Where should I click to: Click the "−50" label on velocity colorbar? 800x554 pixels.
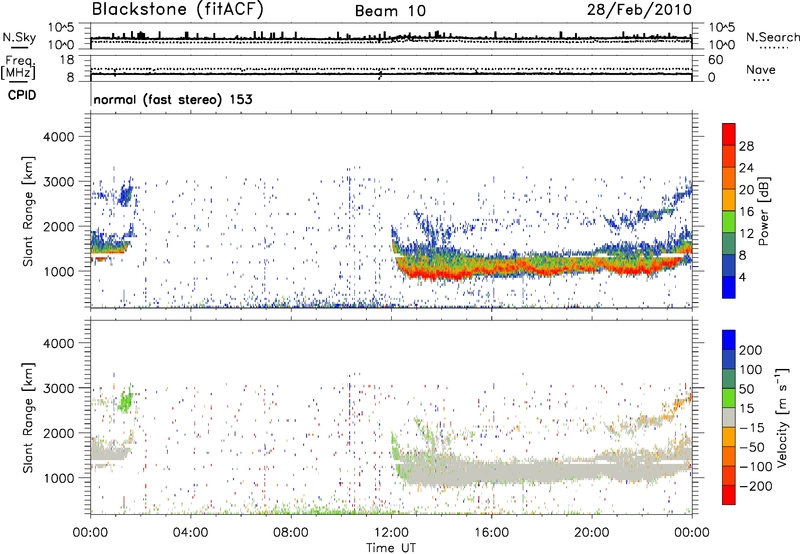tap(751, 447)
